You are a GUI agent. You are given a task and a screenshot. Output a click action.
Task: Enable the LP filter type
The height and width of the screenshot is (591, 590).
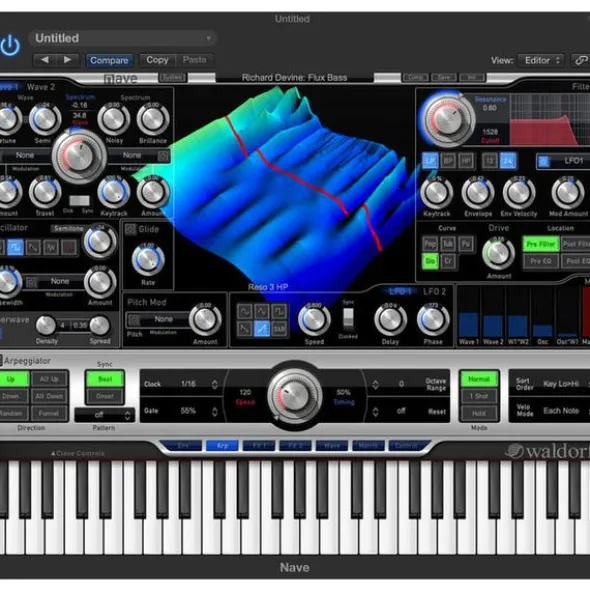(x=430, y=161)
